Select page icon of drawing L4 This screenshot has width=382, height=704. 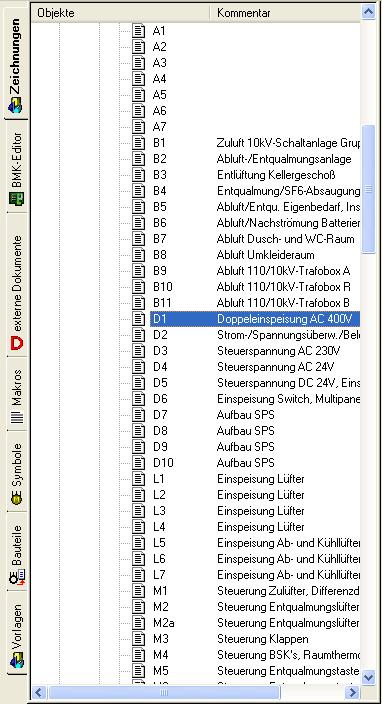(139, 527)
